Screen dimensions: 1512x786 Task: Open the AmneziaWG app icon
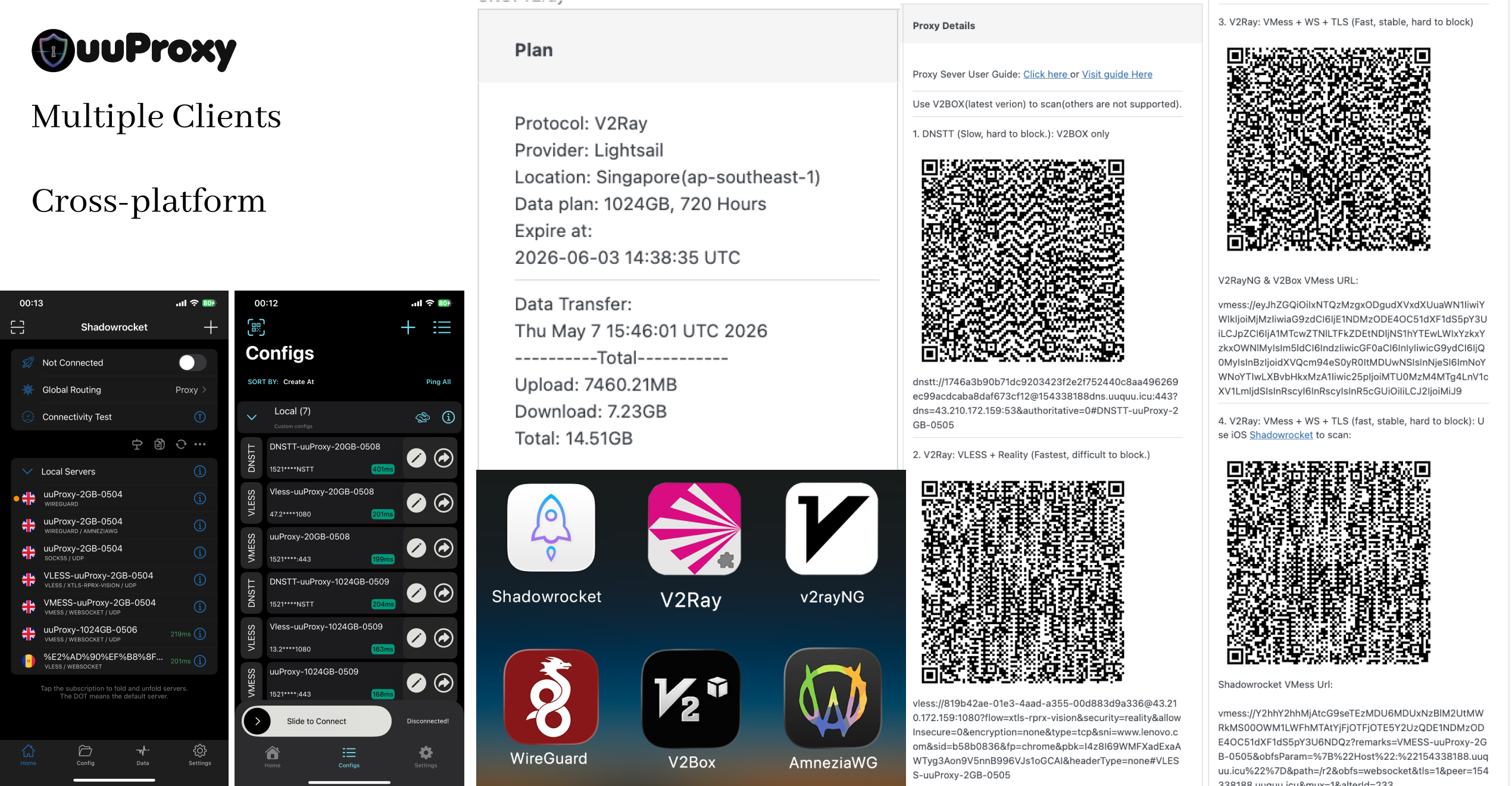832,698
